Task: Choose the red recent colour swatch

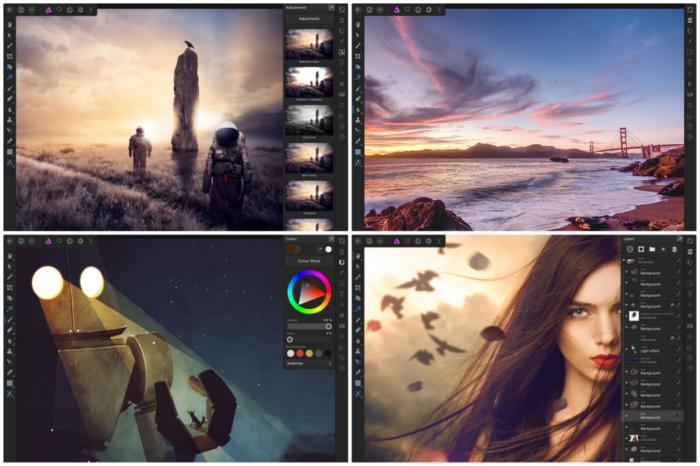Action: pos(300,354)
